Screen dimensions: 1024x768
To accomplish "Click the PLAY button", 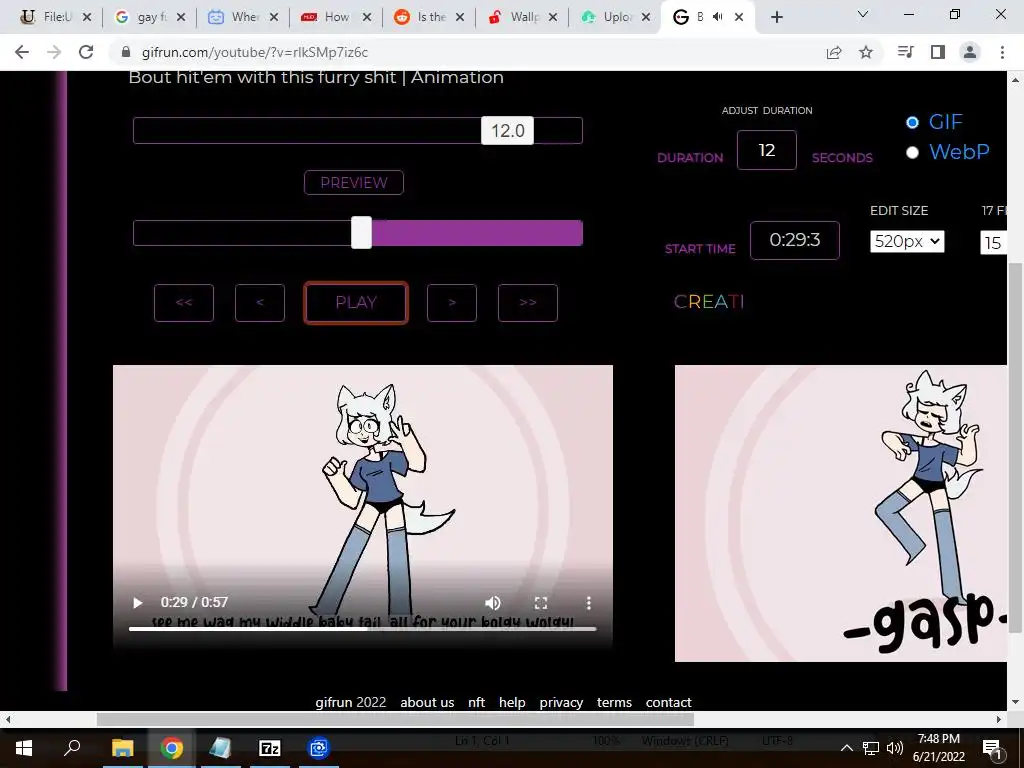I will pos(356,302).
